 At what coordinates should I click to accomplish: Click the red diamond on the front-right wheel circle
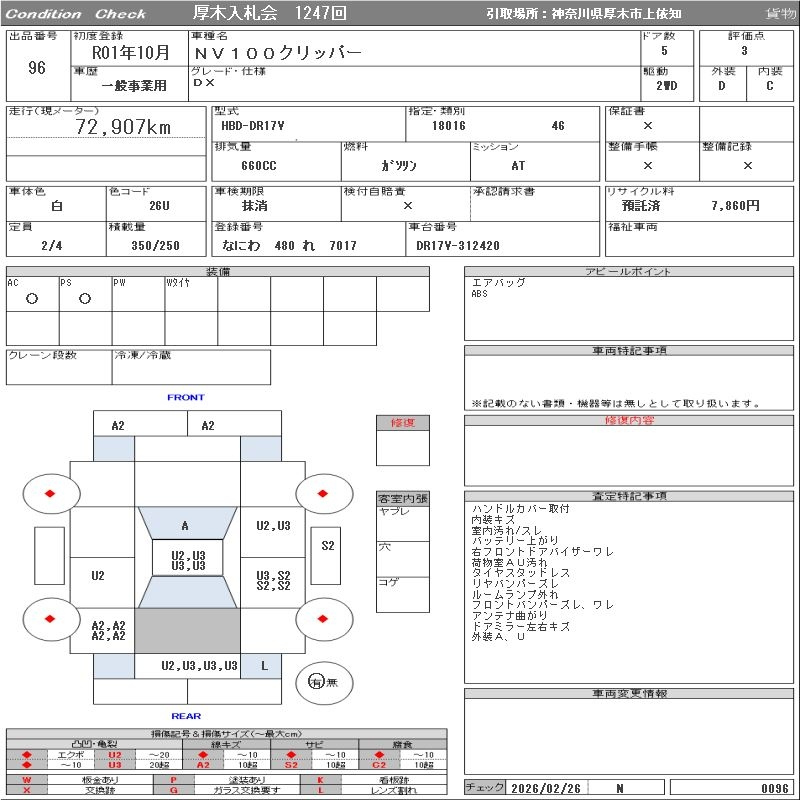tap(324, 493)
